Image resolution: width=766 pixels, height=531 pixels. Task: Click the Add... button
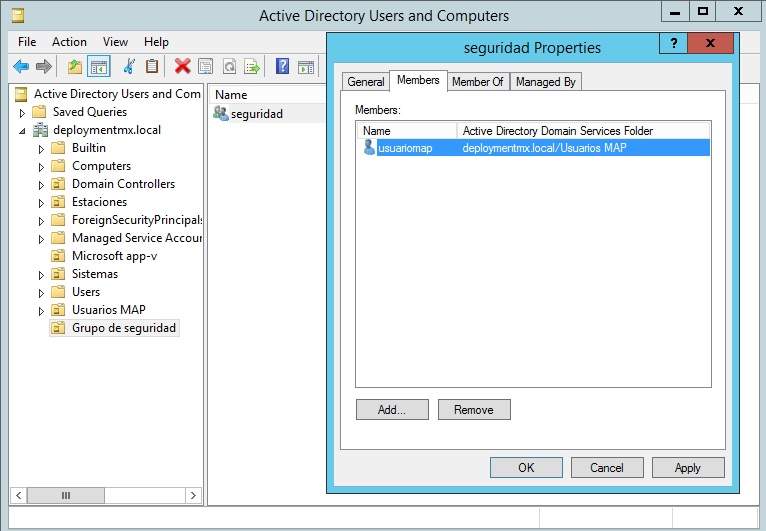coord(392,410)
